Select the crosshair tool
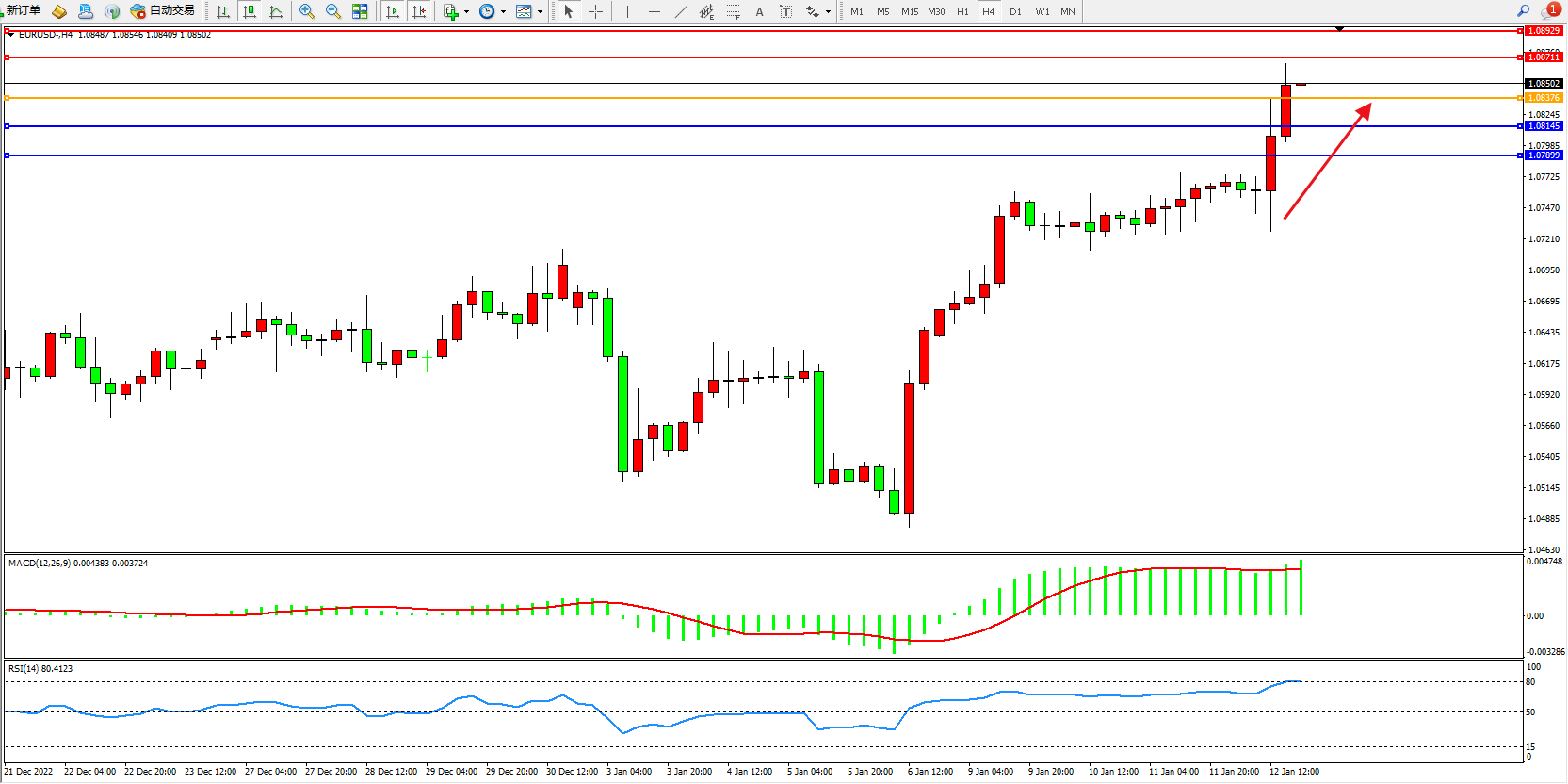1568x784 pixels. 595,11
